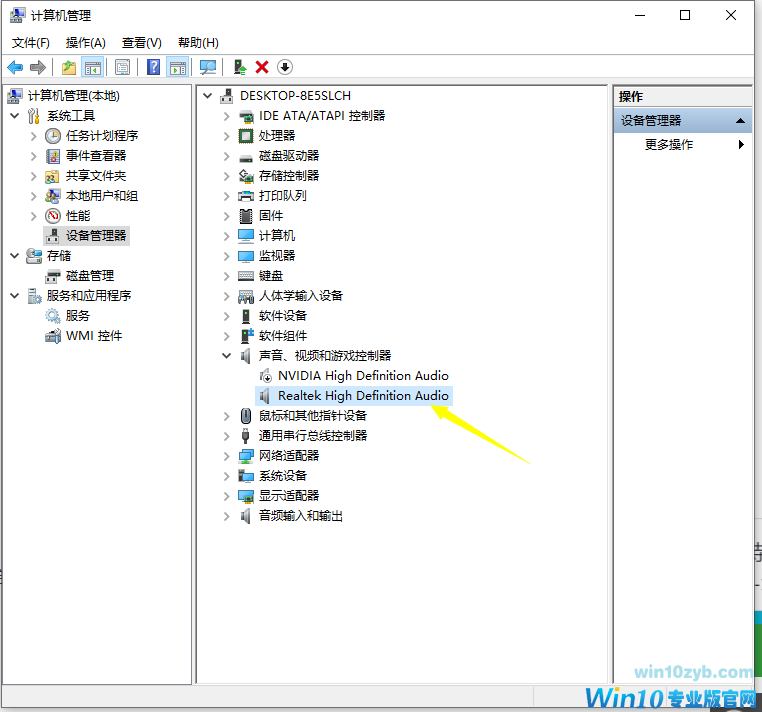Select 设备管理器 in the left tree
The height and width of the screenshot is (712, 762).
tap(96, 236)
